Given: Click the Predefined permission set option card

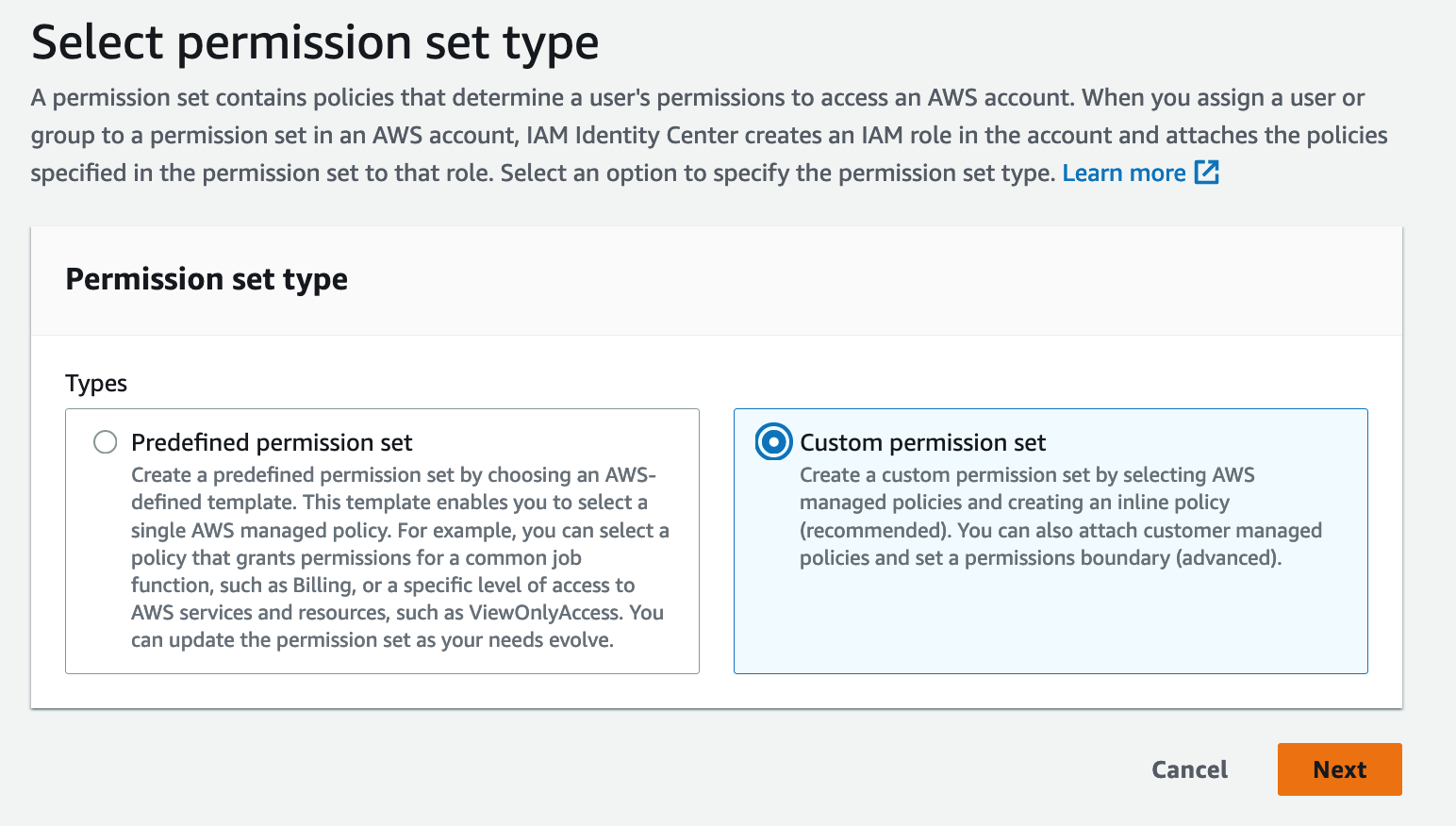Looking at the screenshot, I should pos(382,541).
